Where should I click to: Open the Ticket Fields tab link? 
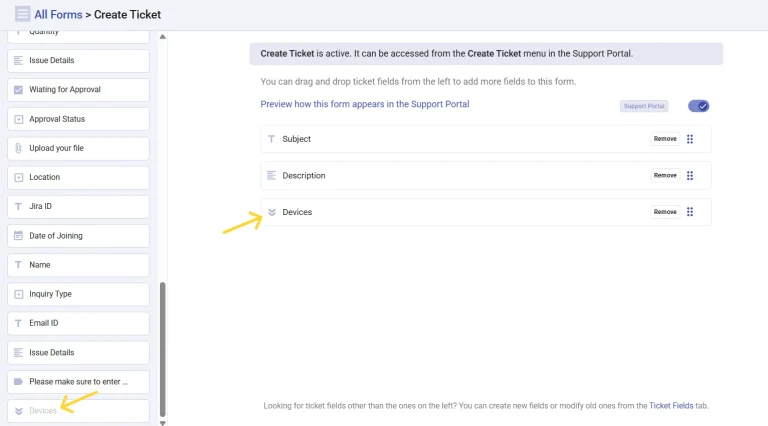tap(671, 405)
